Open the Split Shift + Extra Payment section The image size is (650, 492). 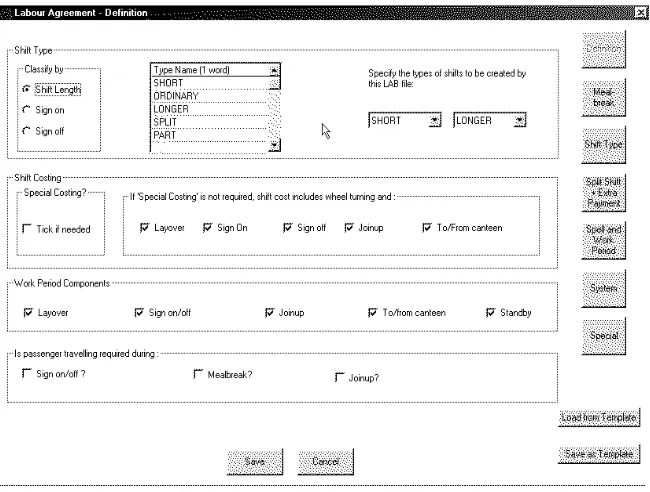point(604,193)
